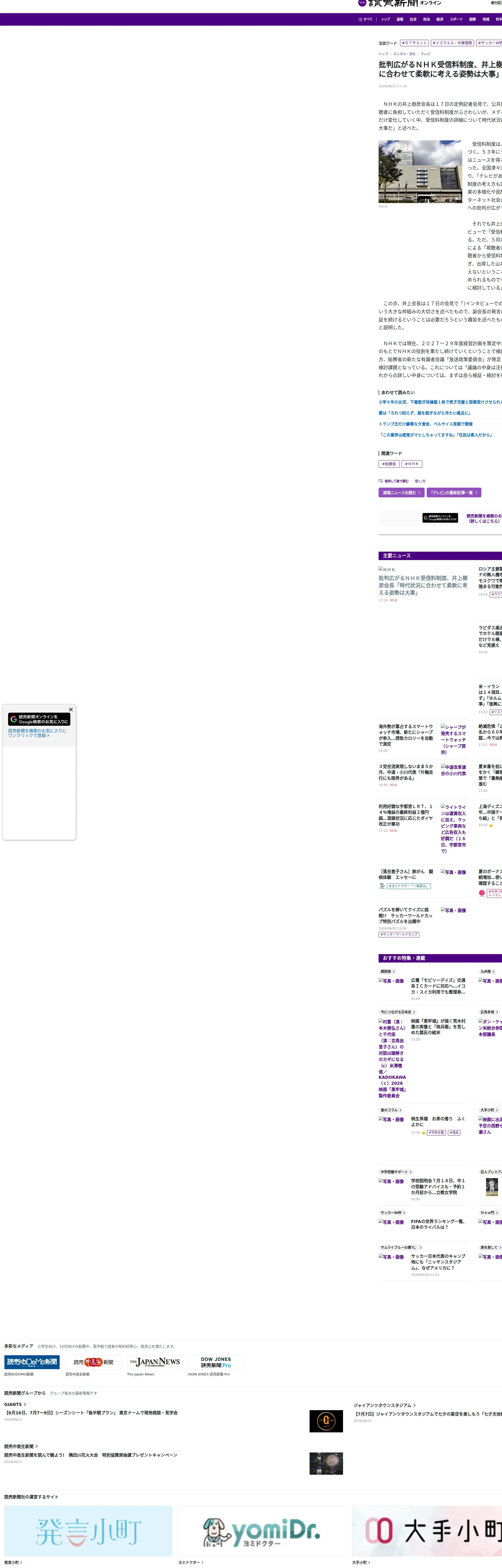Open the スポーツ section
This screenshot has height=1568, width=502.
tap(456, 20)
